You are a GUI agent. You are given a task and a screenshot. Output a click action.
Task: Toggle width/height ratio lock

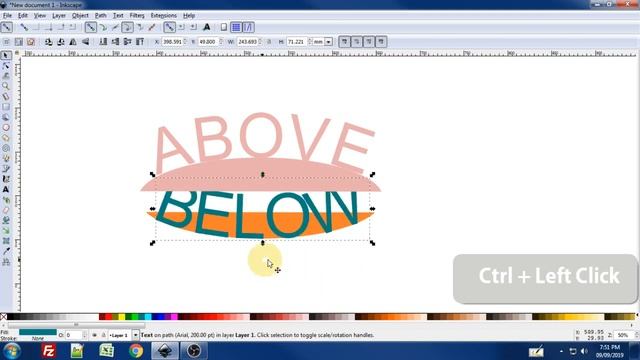coord(269,42)
